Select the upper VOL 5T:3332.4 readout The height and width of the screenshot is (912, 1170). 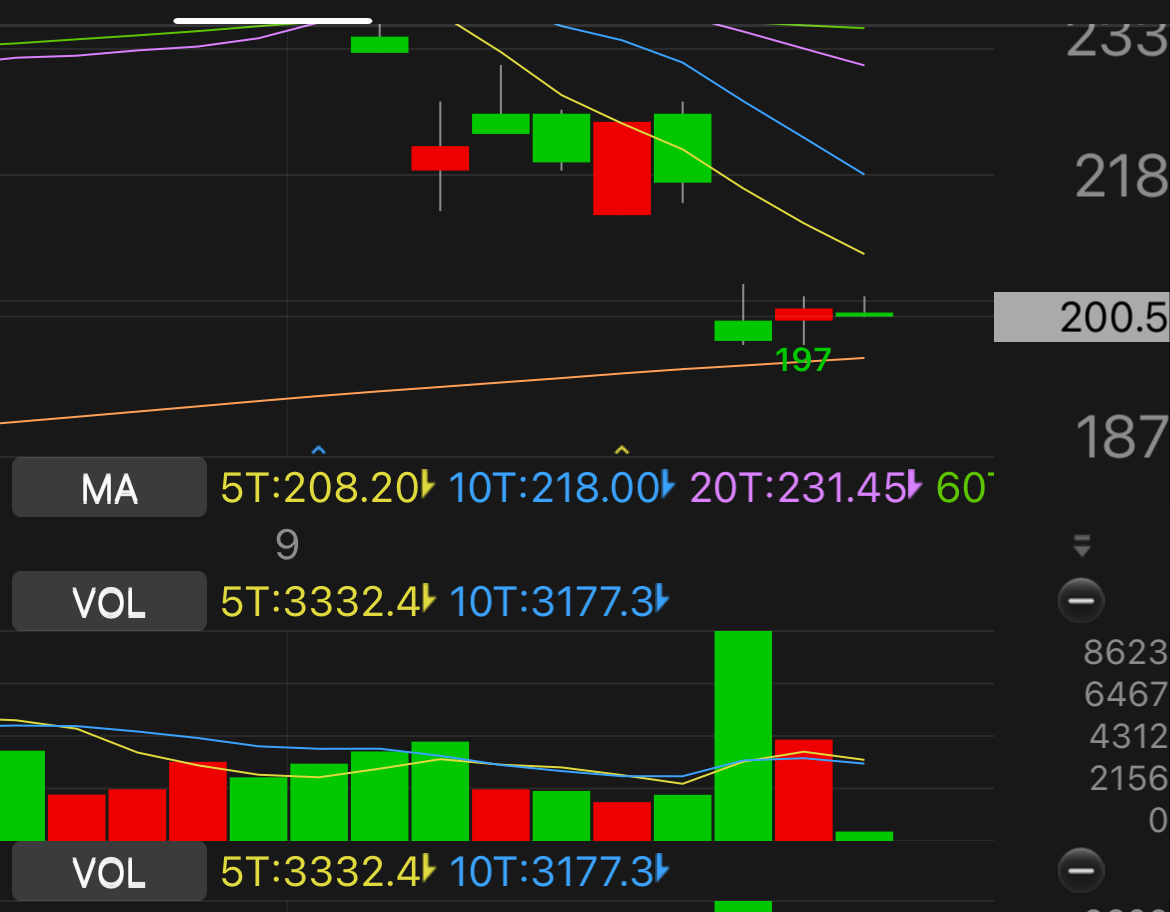(320, 602)
